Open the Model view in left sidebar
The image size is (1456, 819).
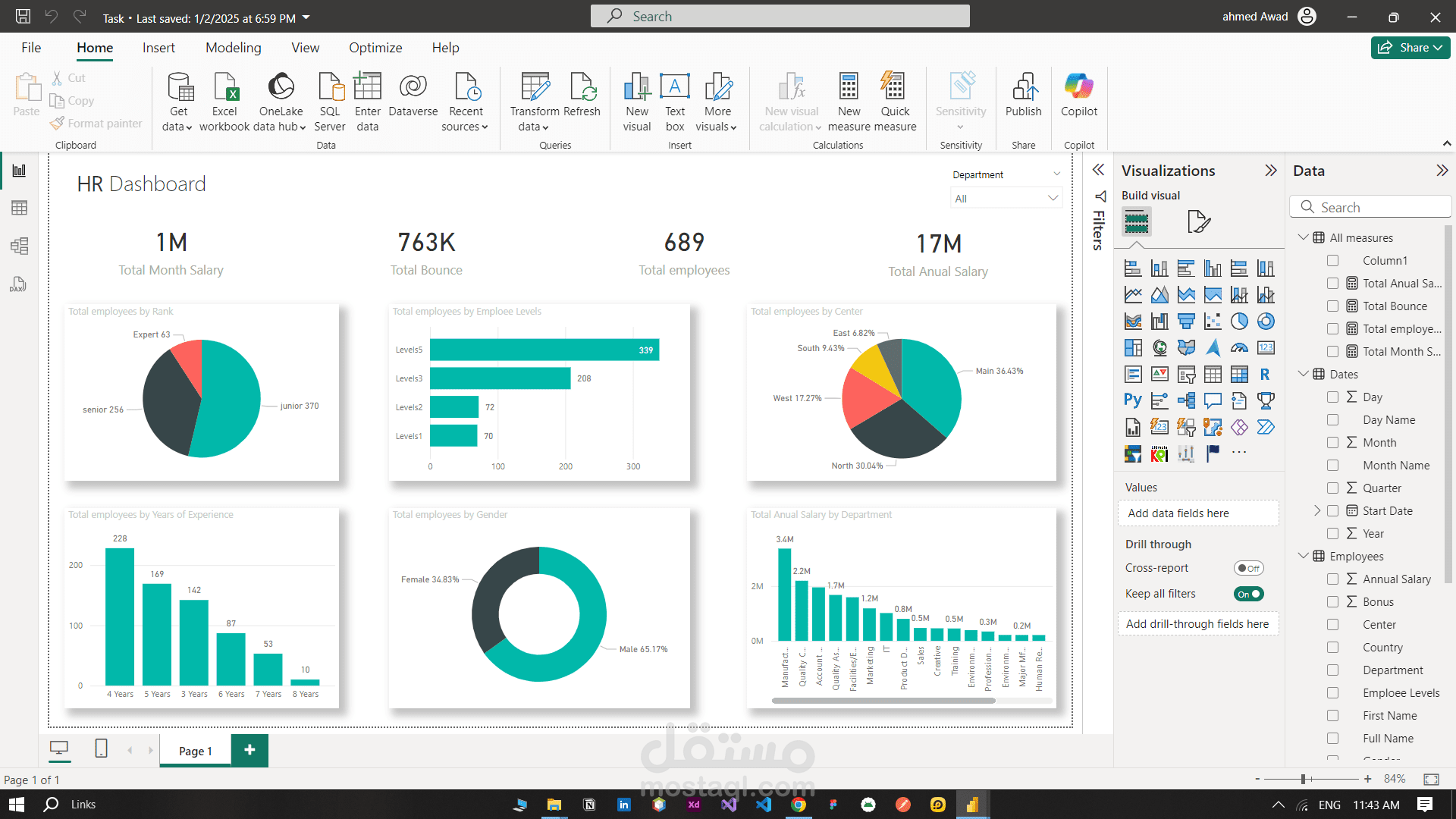[x=19, y=246]
